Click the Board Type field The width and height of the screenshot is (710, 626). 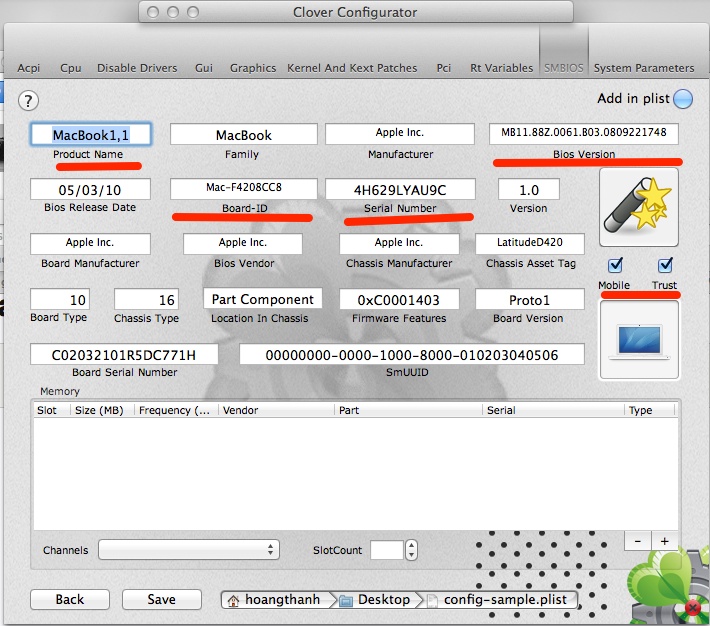pyautogui.click(x=60, y=299)
